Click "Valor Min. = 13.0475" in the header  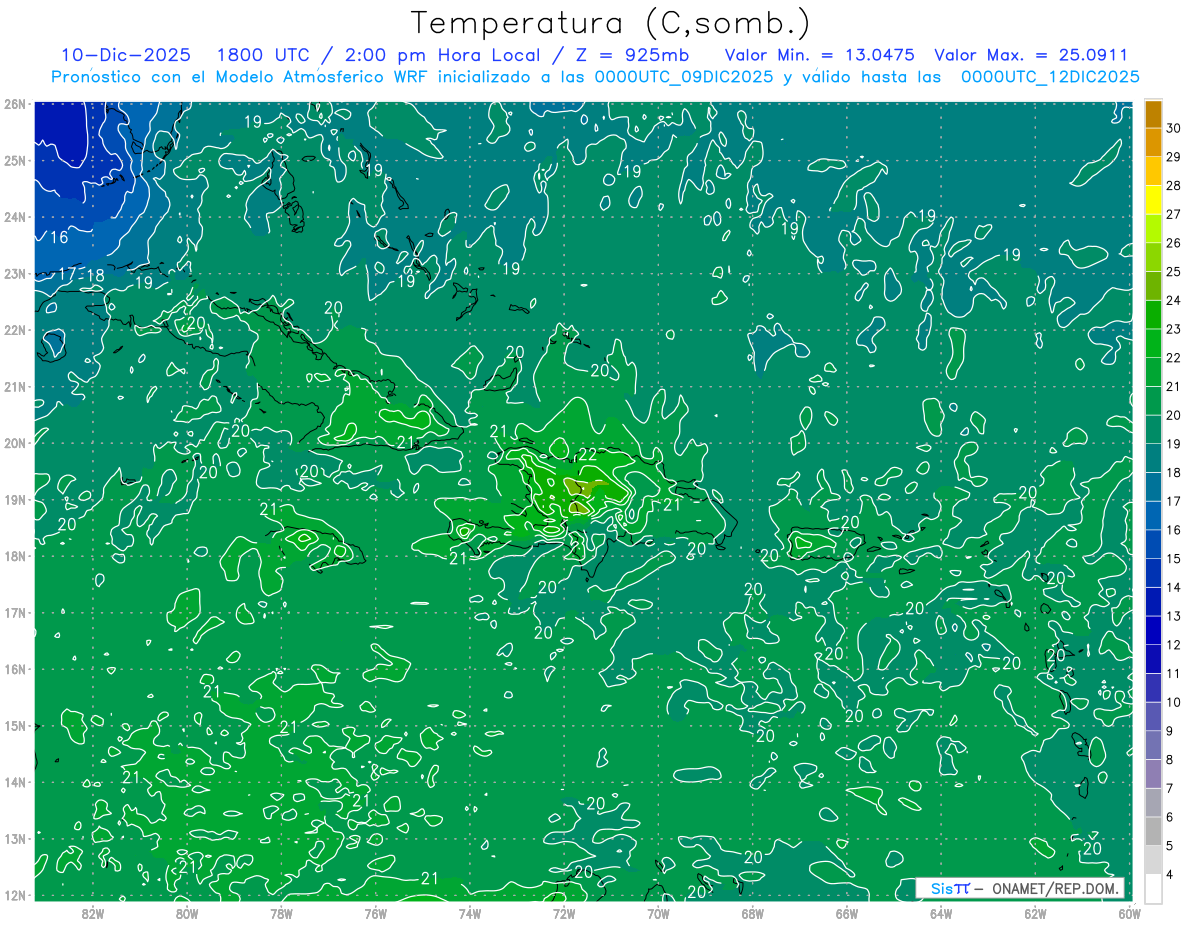[820, 56]
